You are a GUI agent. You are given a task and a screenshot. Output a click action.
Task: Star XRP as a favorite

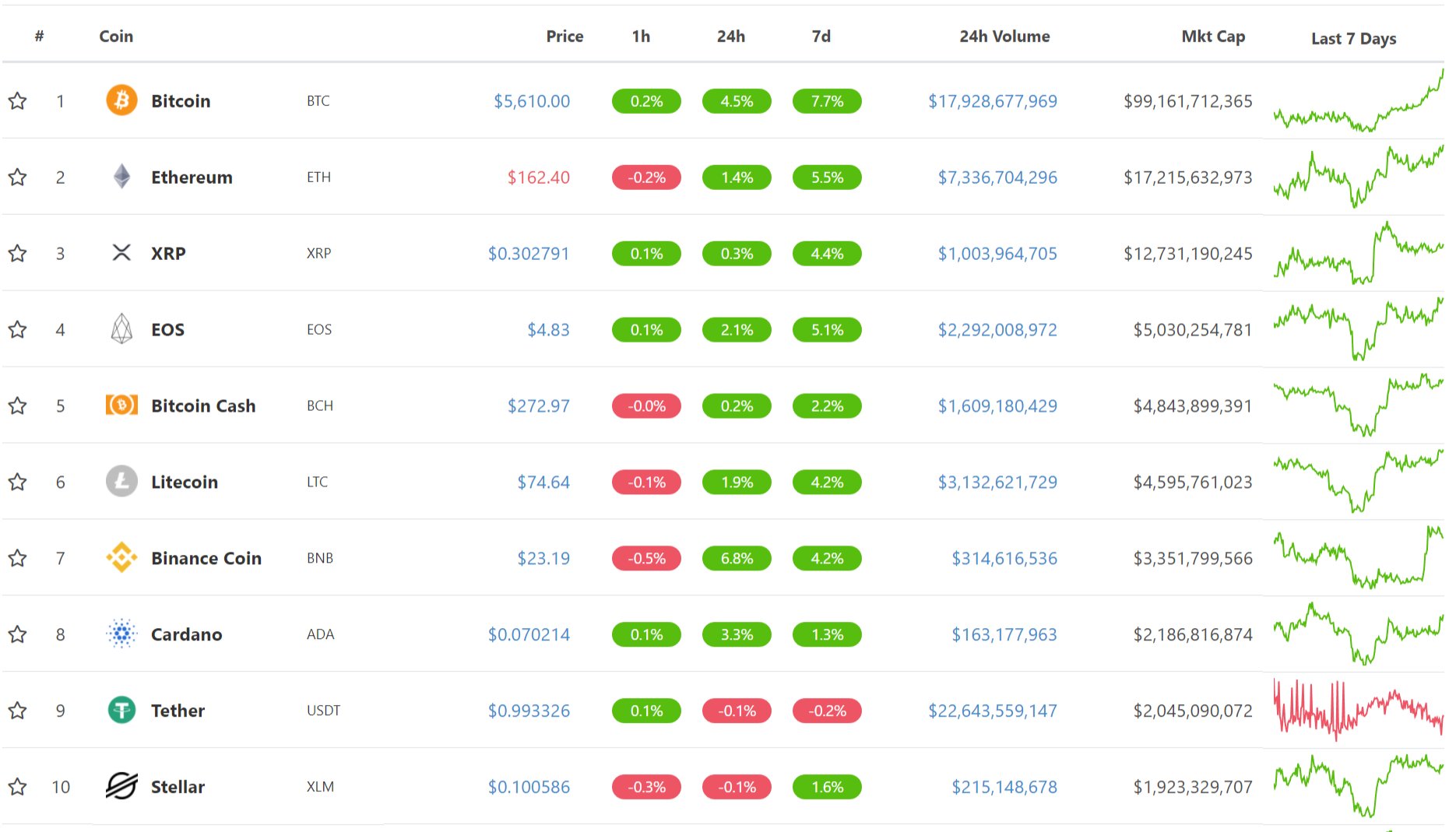[18, 253]
